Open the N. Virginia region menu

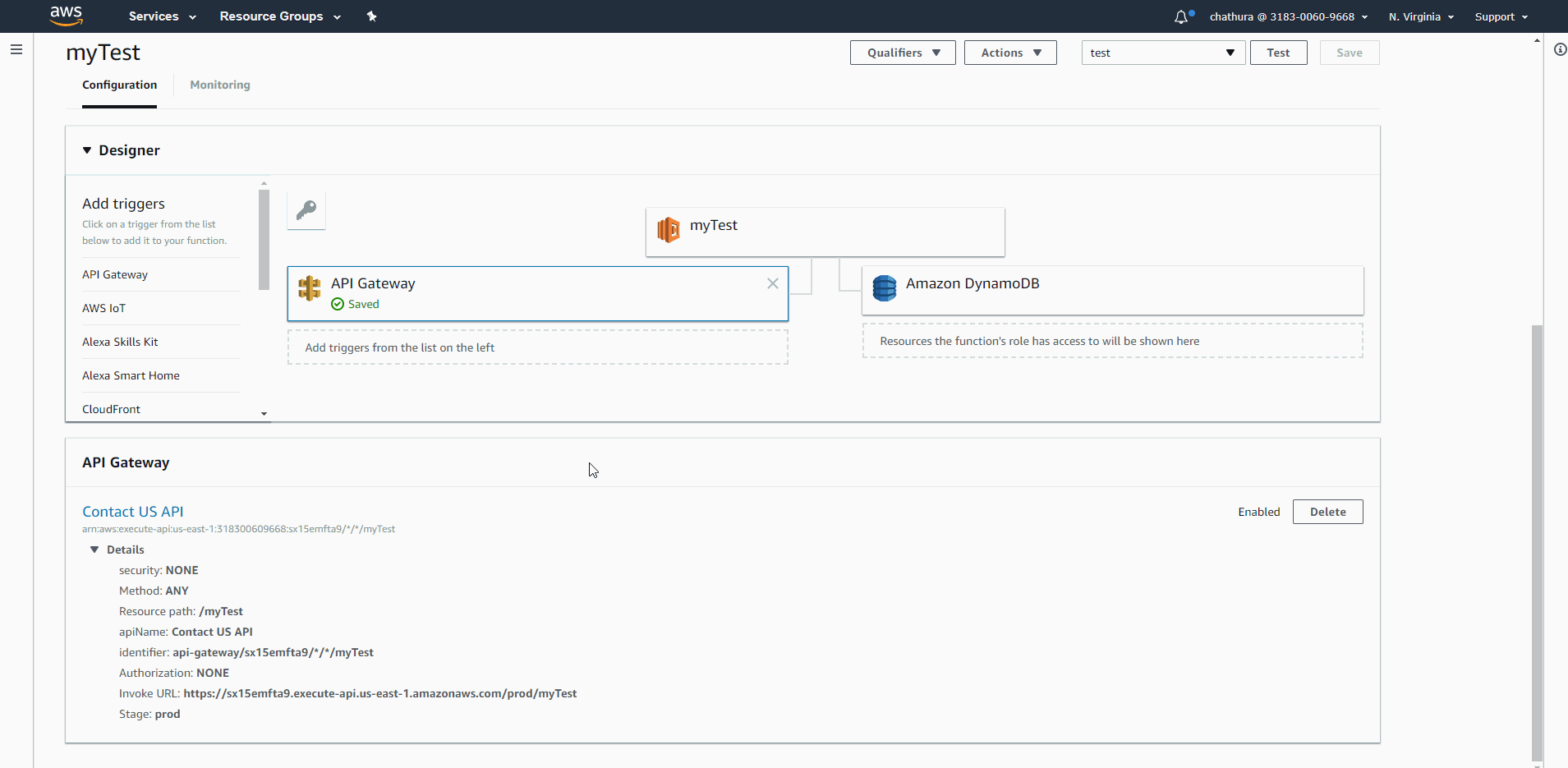(x=1421, y=16)
